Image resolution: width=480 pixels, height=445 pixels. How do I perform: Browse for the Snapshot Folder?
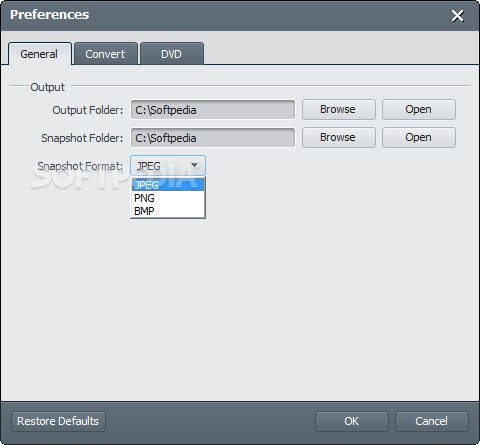(x=339, y=137)
